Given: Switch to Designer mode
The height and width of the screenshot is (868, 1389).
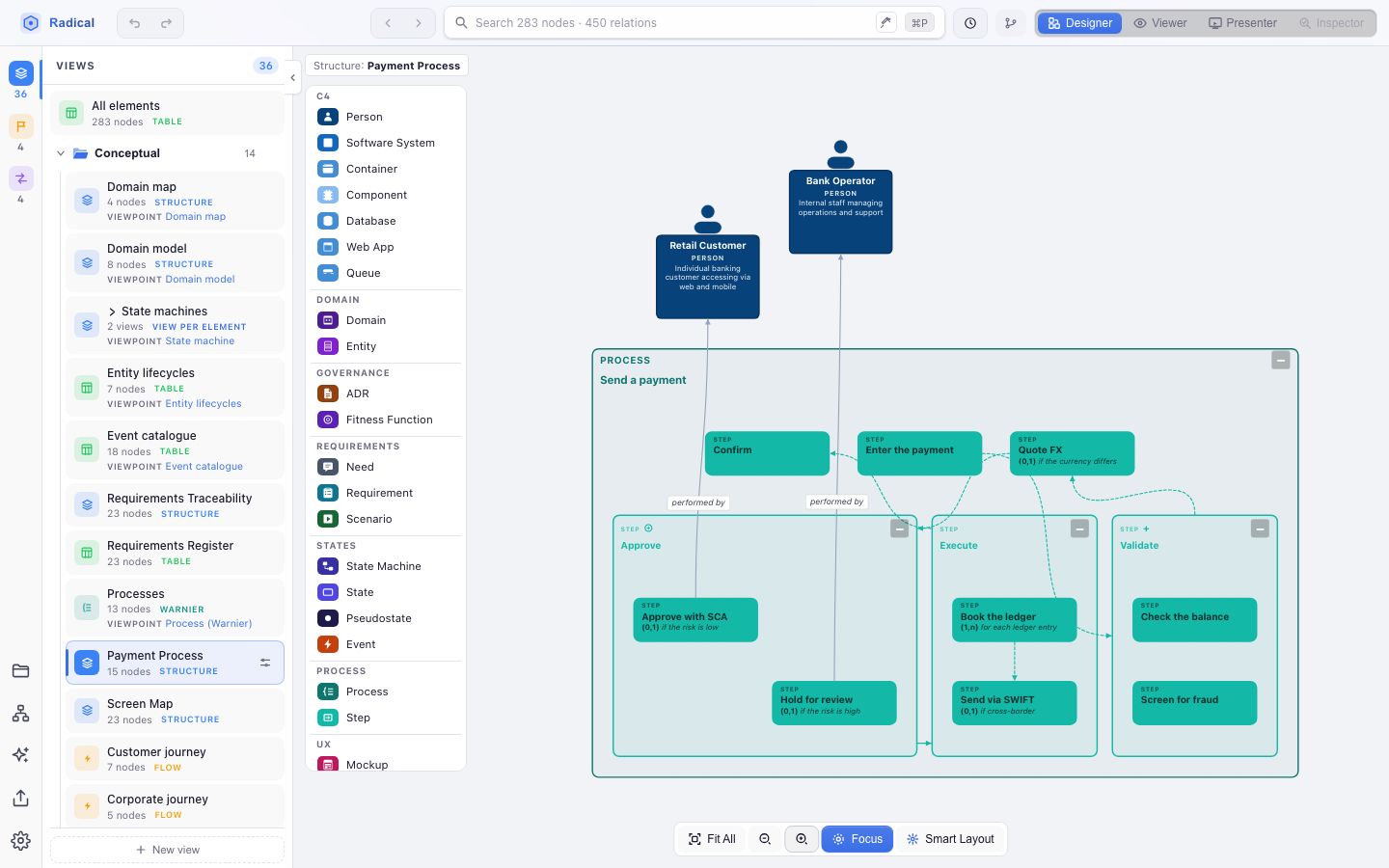Looking at the screenshot, I should click(1079, 23).
